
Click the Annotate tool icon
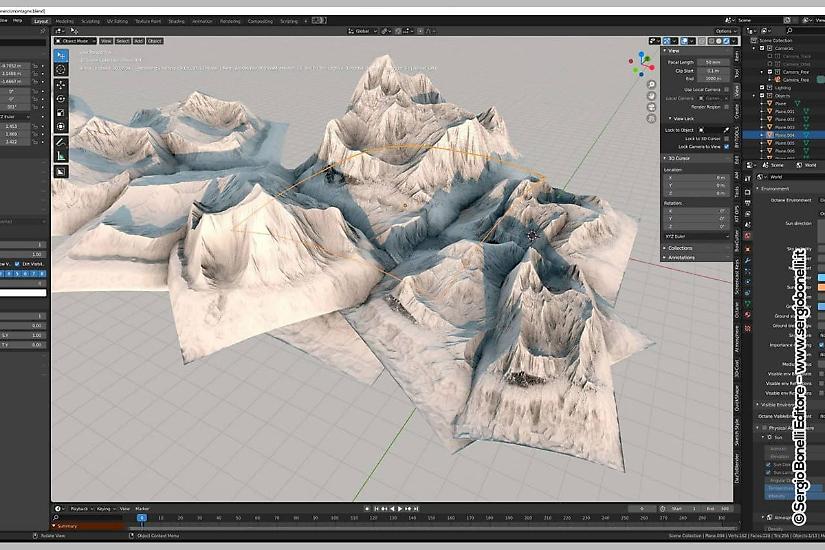(61, 141)
